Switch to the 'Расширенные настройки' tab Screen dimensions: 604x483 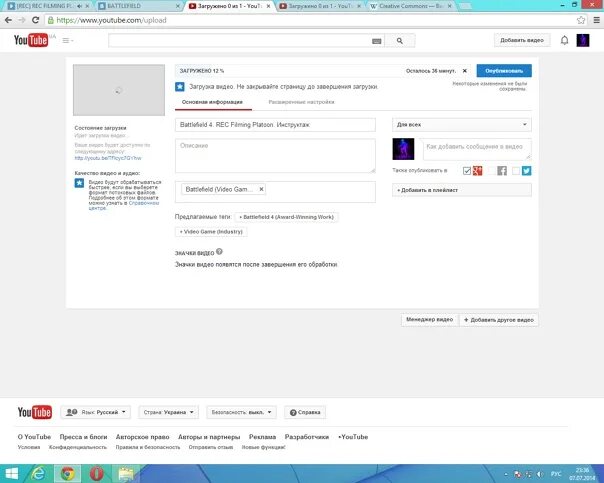pyautogui.click(x=301, y=102)
